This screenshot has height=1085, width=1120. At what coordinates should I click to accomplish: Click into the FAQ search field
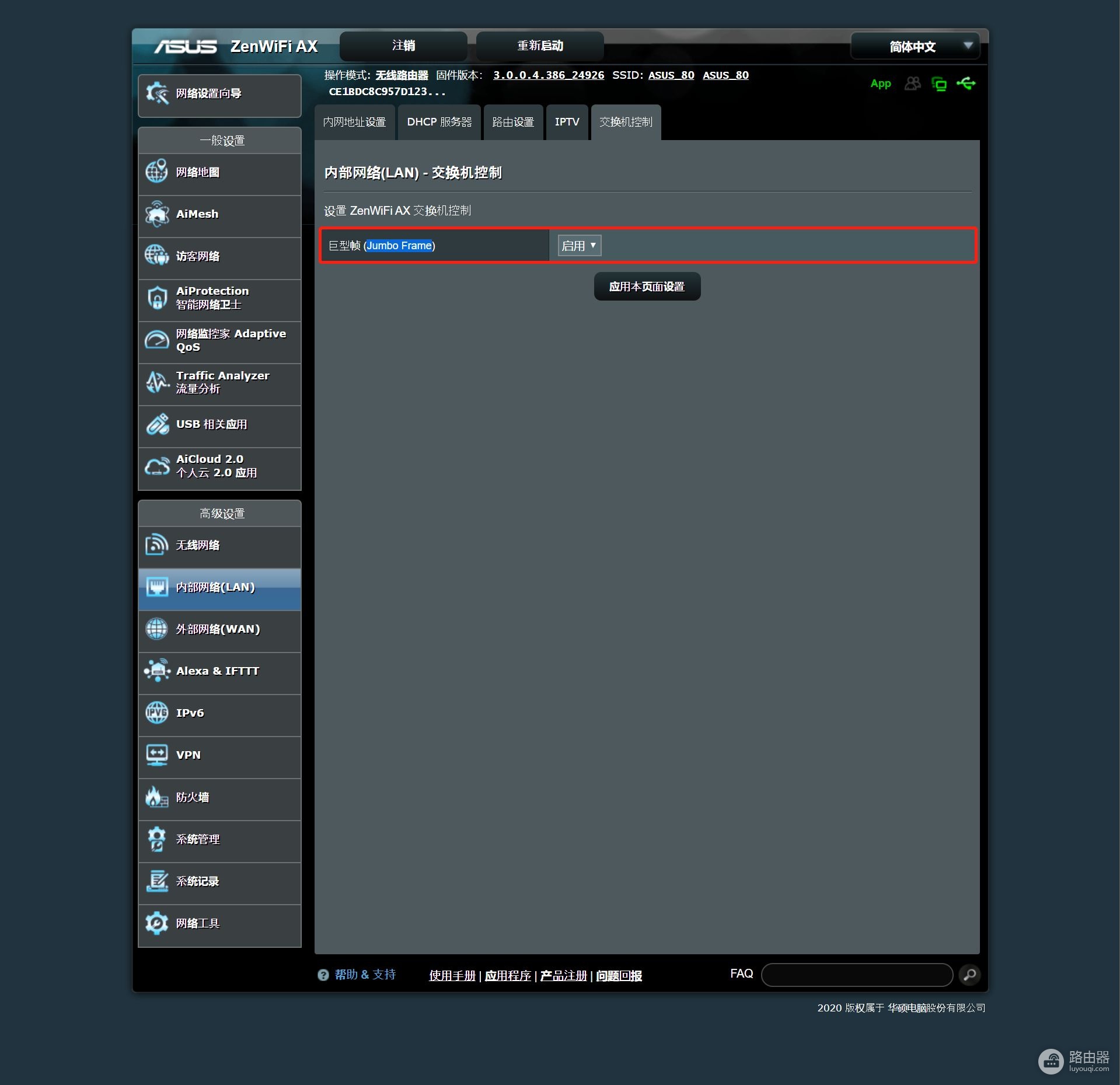click(x=856, y=974)
